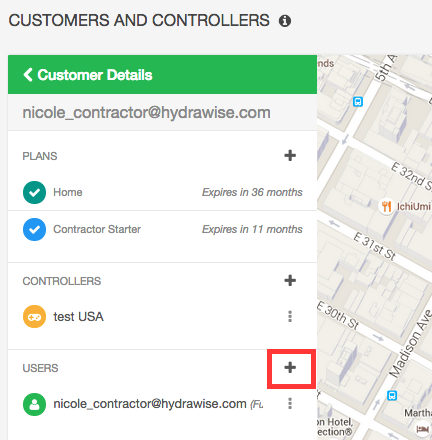The image size is (432, 440).
Task: Click the transit stop icon near 5th Ave
Action: tap(358, 101)
